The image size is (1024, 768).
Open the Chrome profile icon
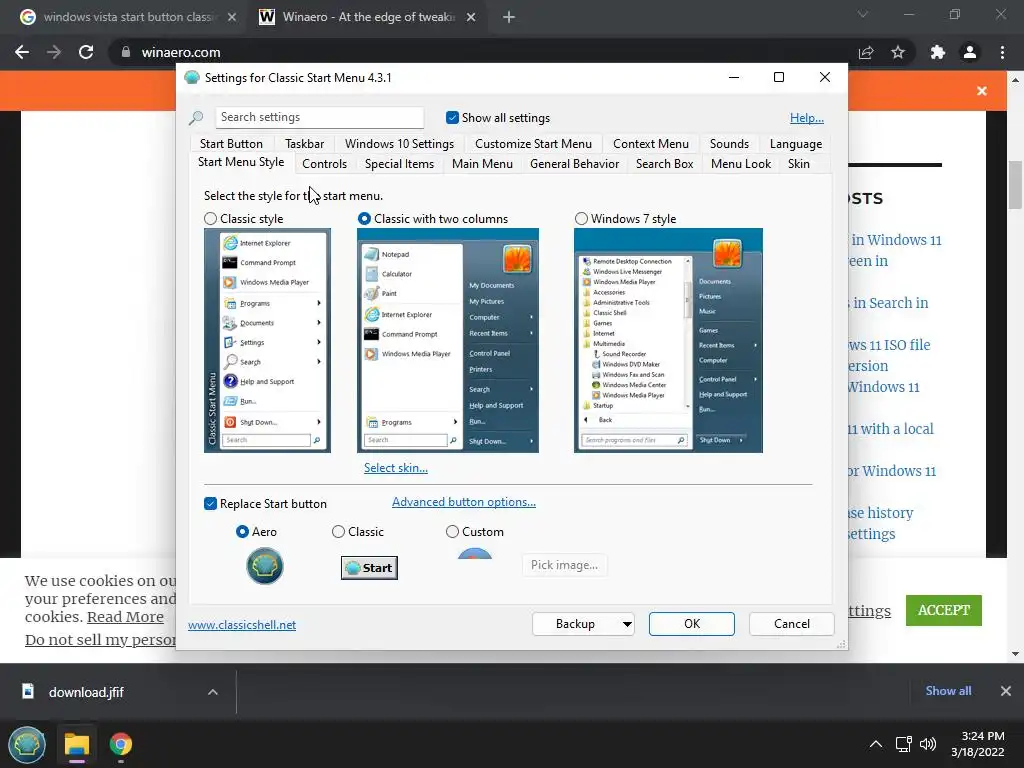[970, 52]
